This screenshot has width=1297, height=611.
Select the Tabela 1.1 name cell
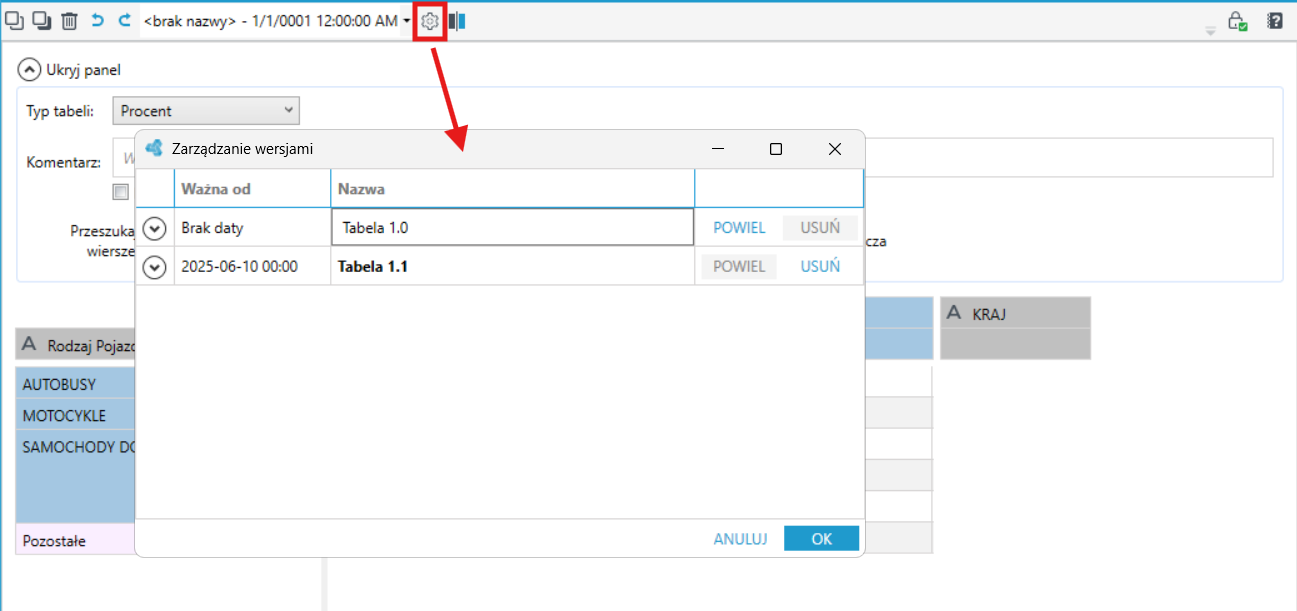coord(512,267)
